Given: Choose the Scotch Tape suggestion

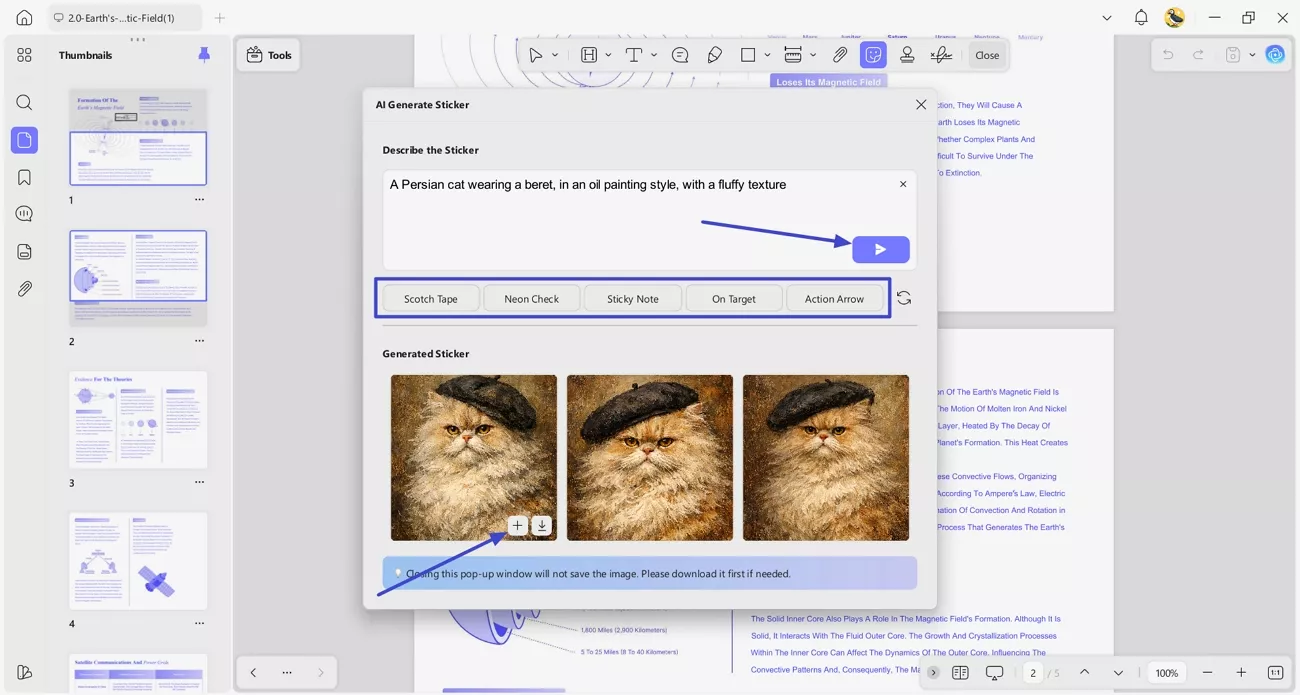Looking at the screenshot, I should click(x=431, y=298).
